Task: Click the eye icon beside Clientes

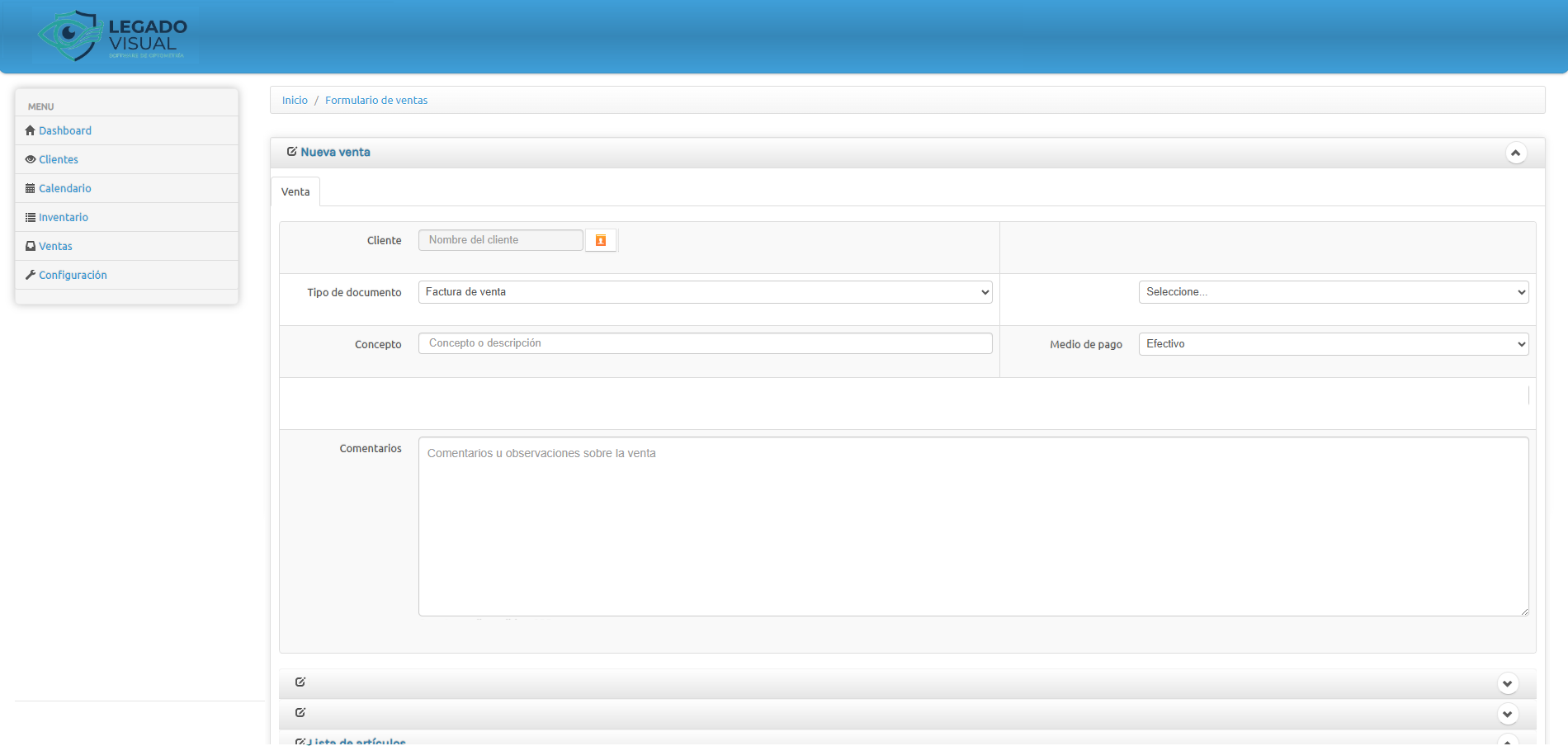Action: coord(31,159)
